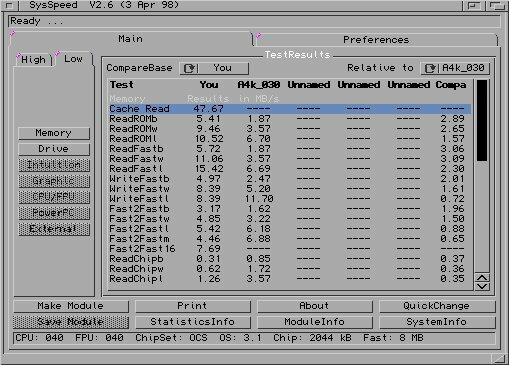Select the Cache Read row
The height and width of the screenshot is (365, 509).
tap(290, 109)
